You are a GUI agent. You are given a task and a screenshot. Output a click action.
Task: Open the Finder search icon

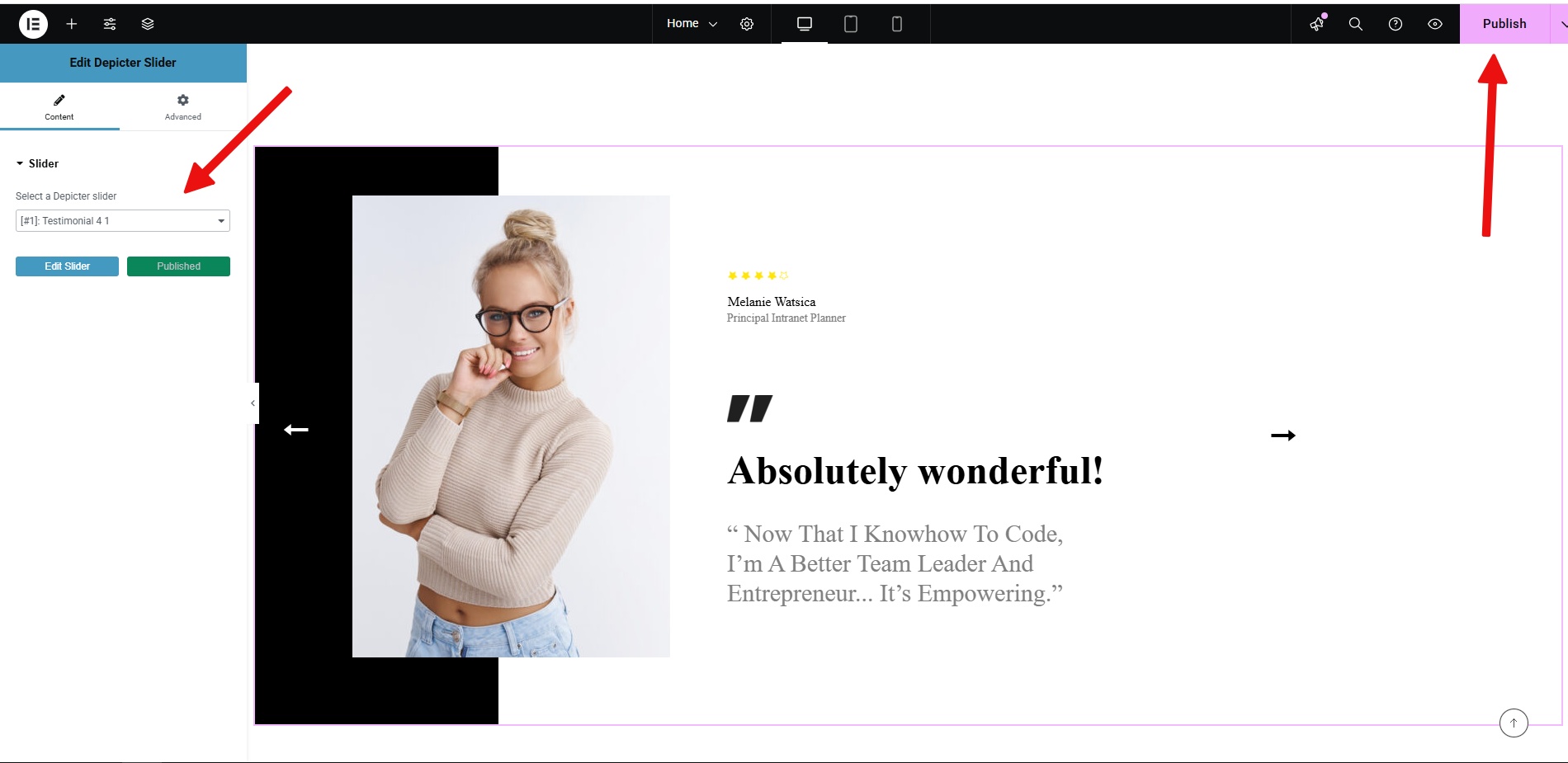1356,24
